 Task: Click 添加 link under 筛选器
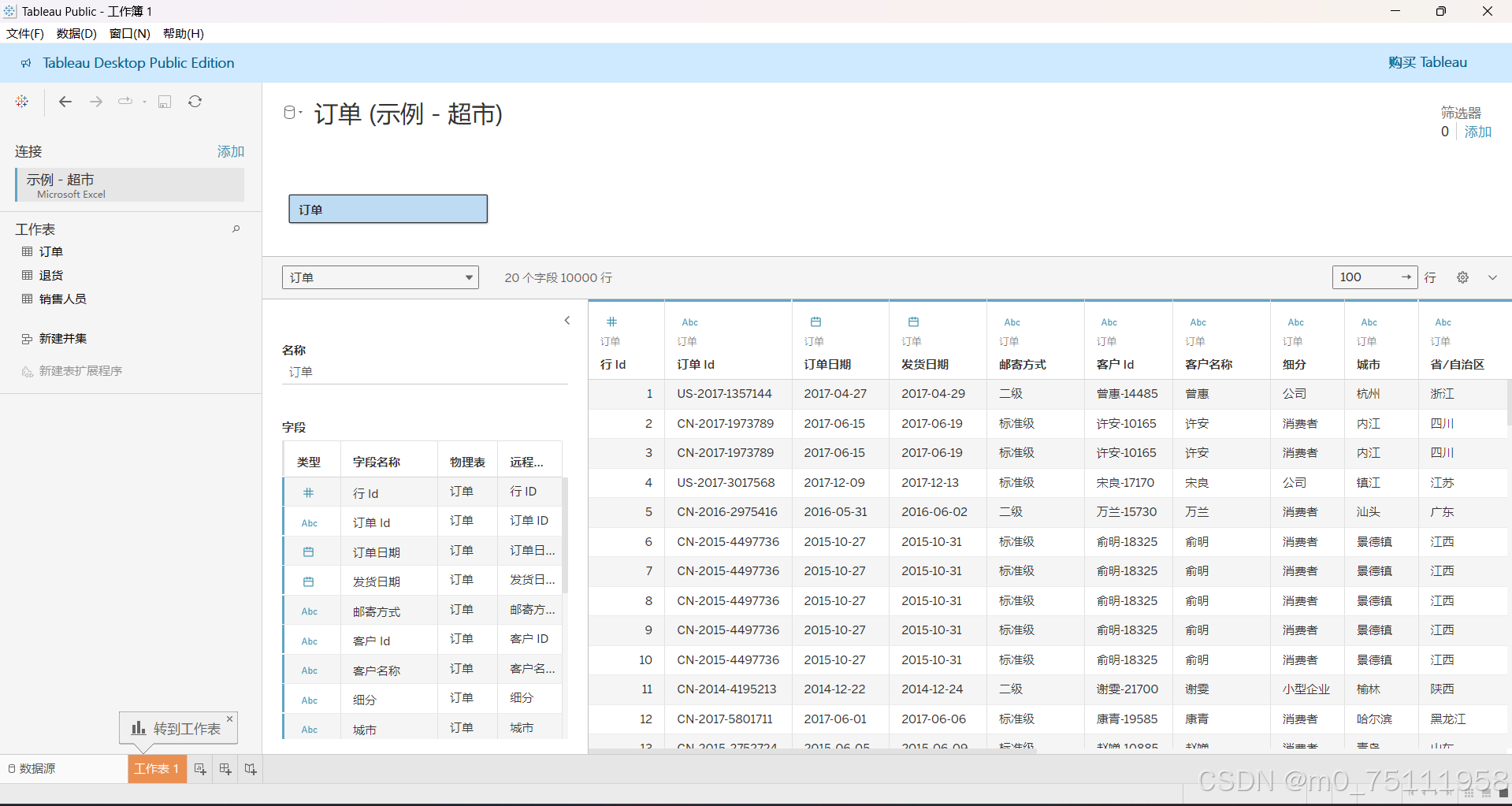[x=1478, y=132]
